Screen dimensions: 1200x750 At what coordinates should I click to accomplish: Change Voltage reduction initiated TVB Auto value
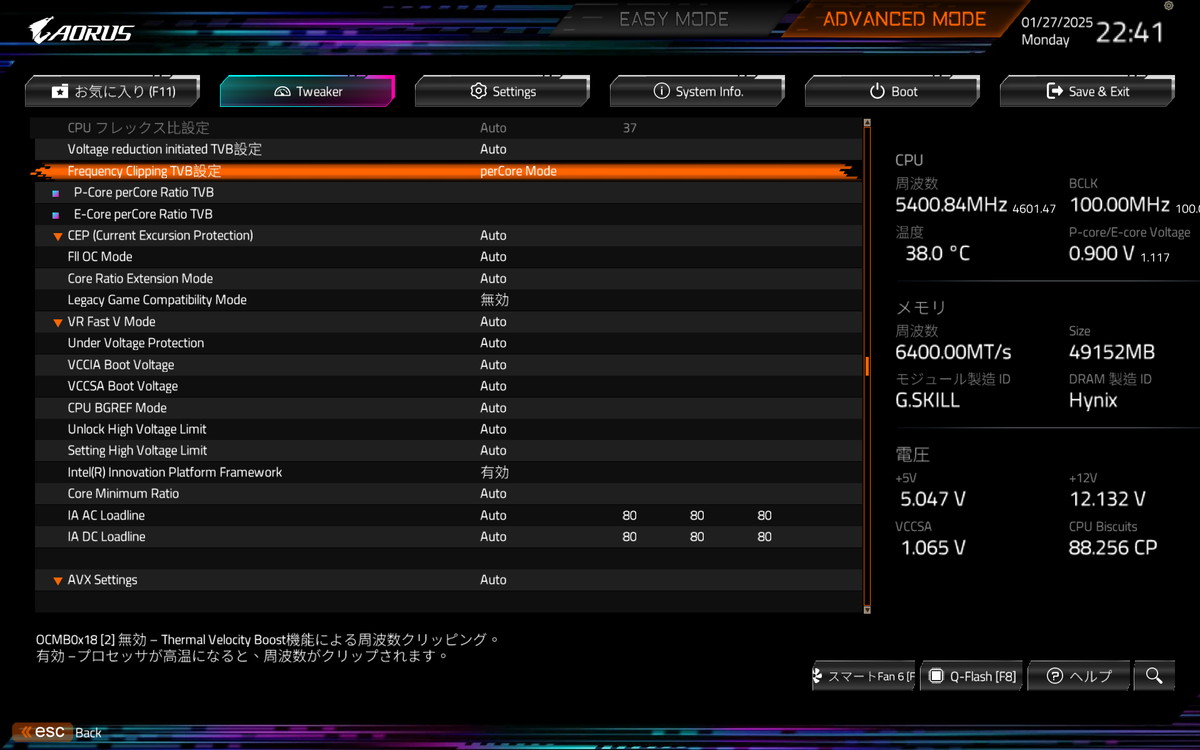493,149
